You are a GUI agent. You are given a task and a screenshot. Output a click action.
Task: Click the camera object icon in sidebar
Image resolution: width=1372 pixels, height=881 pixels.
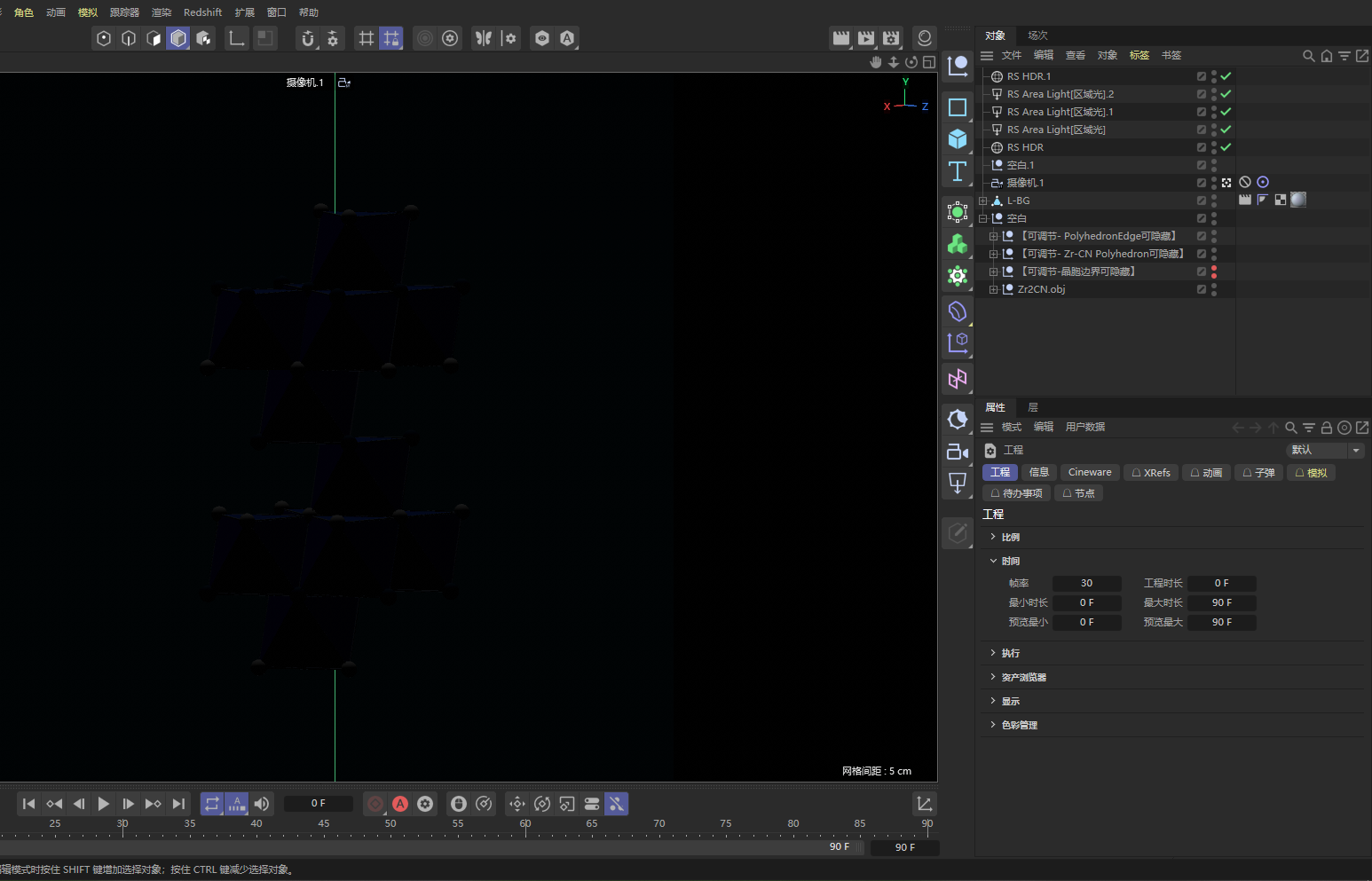958,452
